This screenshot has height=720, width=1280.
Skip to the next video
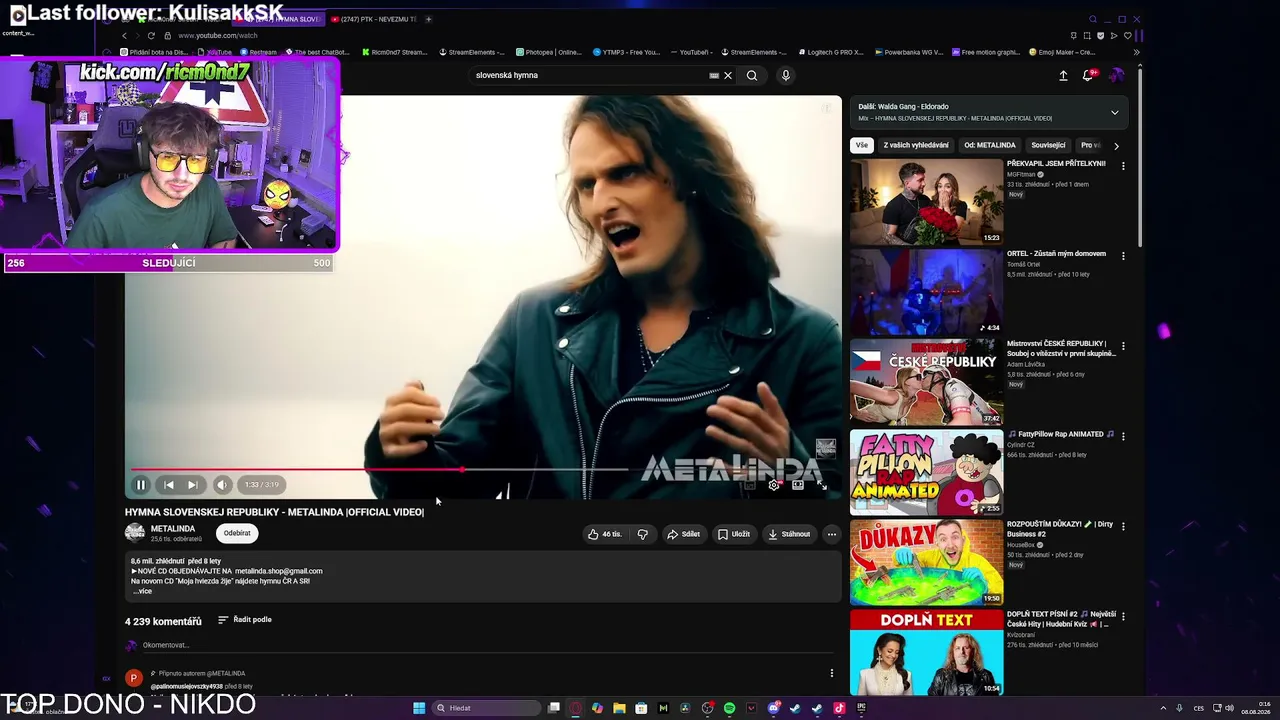[192, 485]
